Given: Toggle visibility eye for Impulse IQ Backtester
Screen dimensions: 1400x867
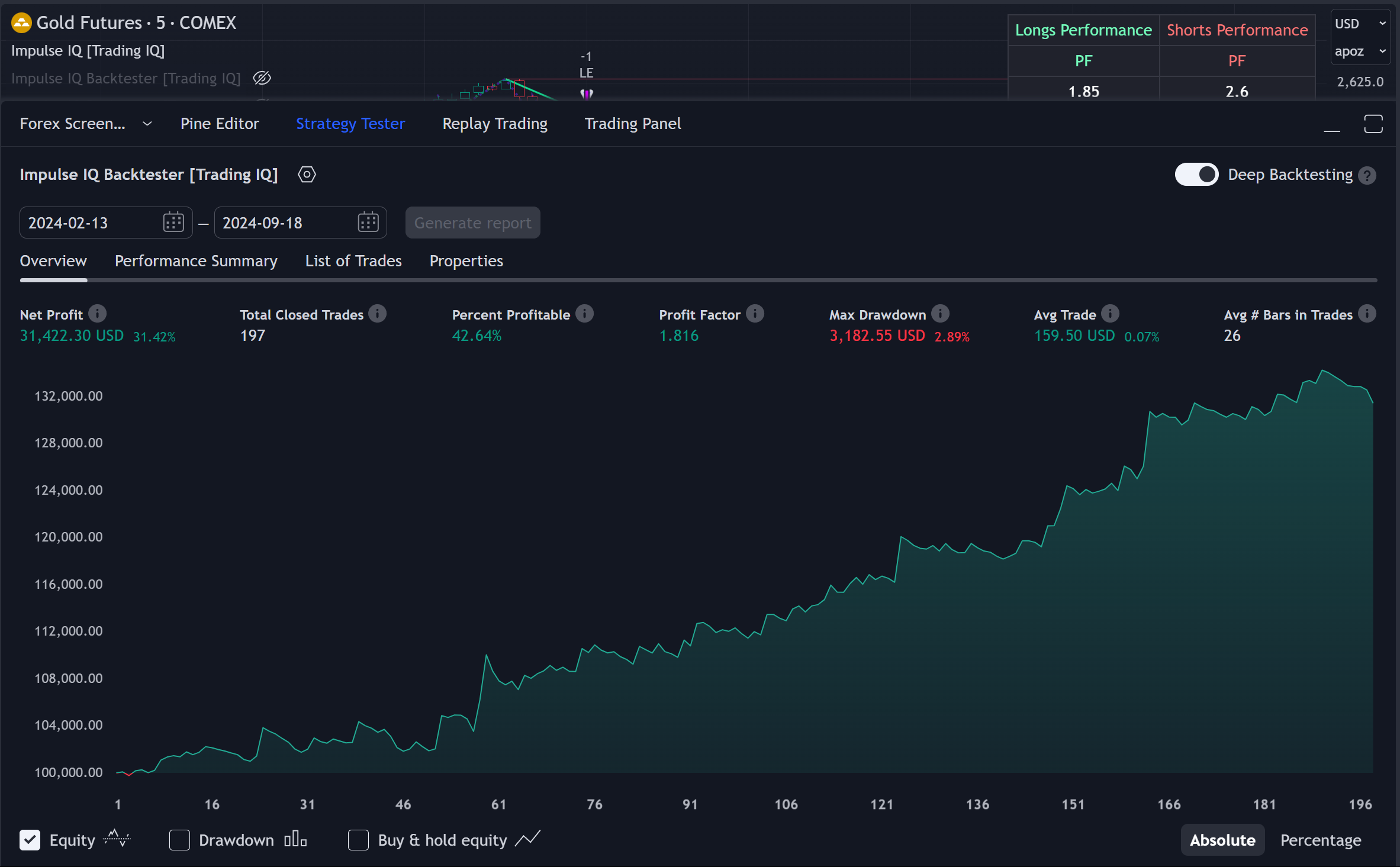Looking at the screenshot, I should click(262, 78).
